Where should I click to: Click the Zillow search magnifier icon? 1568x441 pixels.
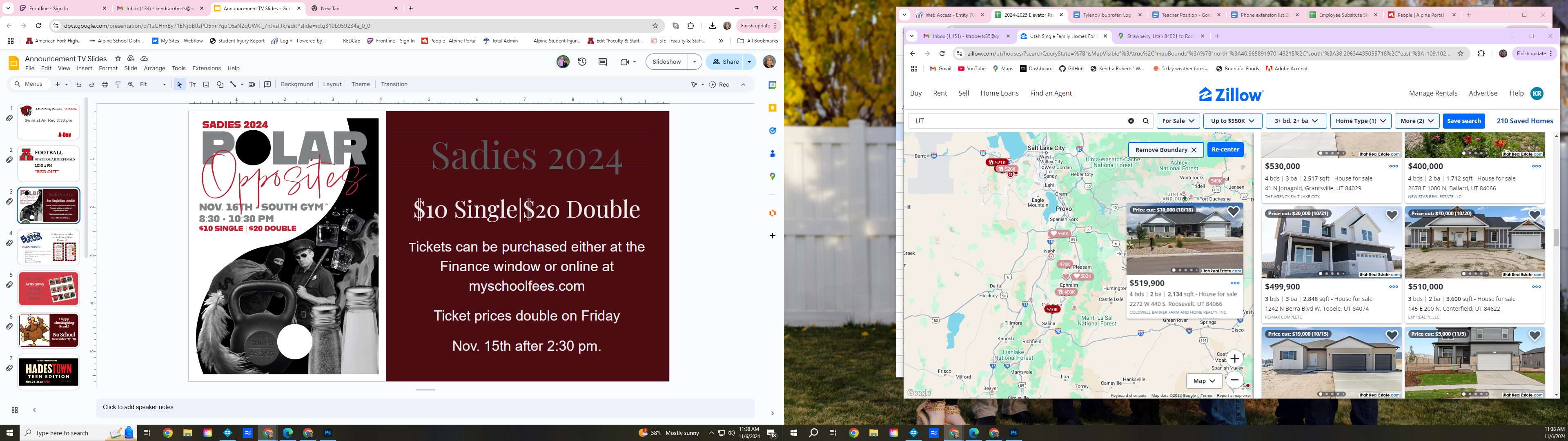coord(1145,121)
